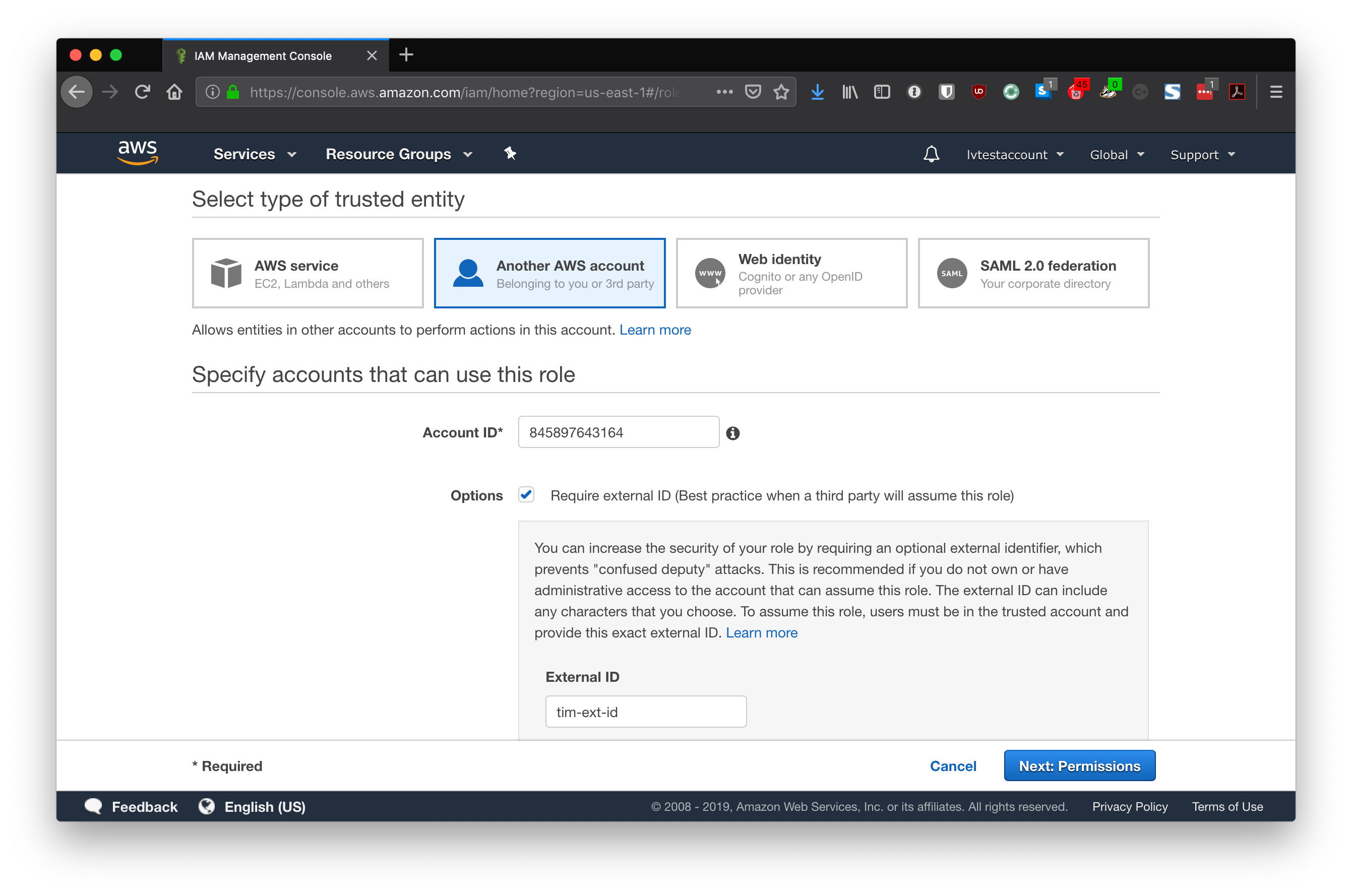Image resolution: width=1352 pixels, height=896 pixels.
Task: Open the Bitwarden shield extension icon
Action: (x=947, y=92)
